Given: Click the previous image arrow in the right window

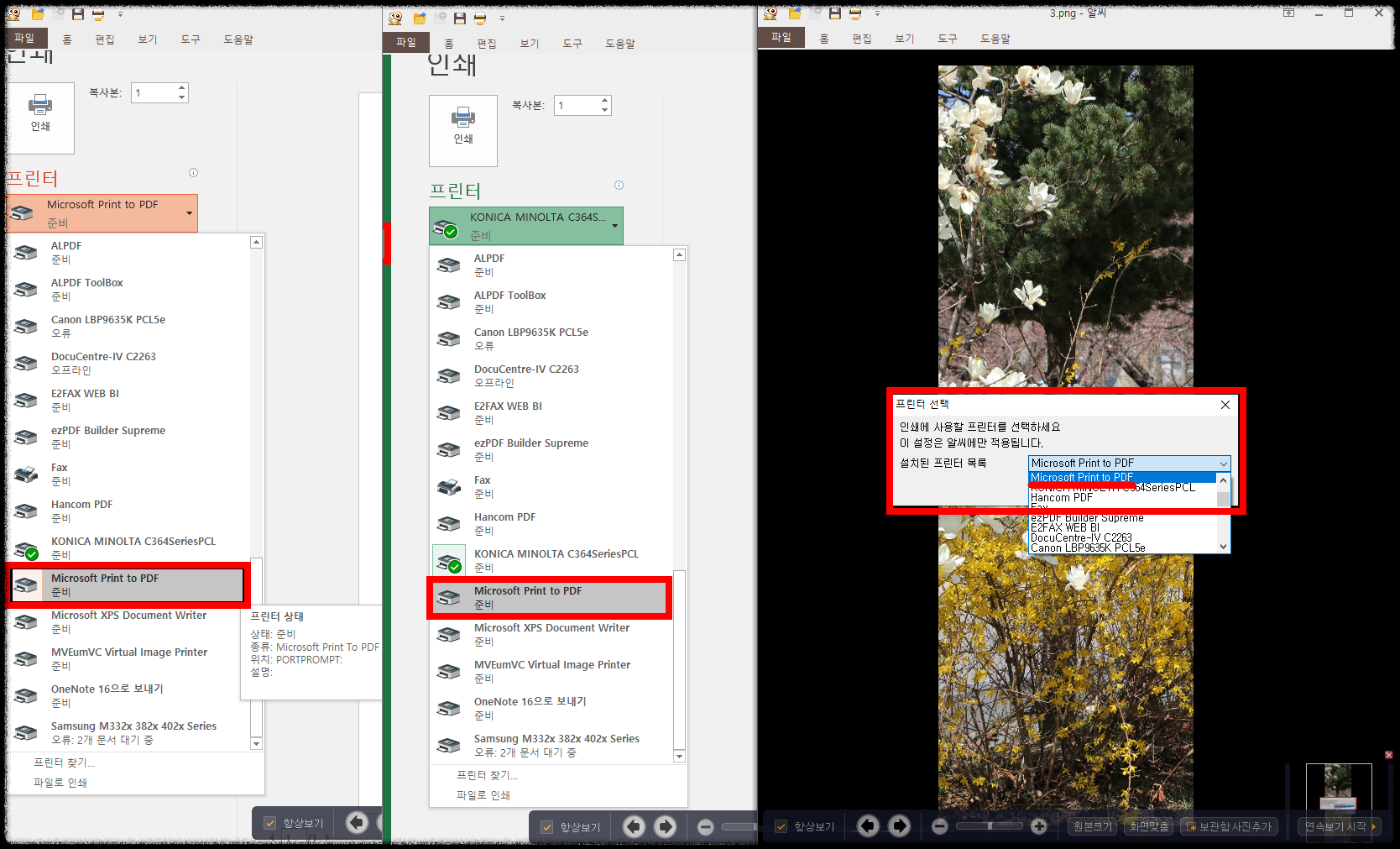Looking at the screenshot, I should [868, 826].
